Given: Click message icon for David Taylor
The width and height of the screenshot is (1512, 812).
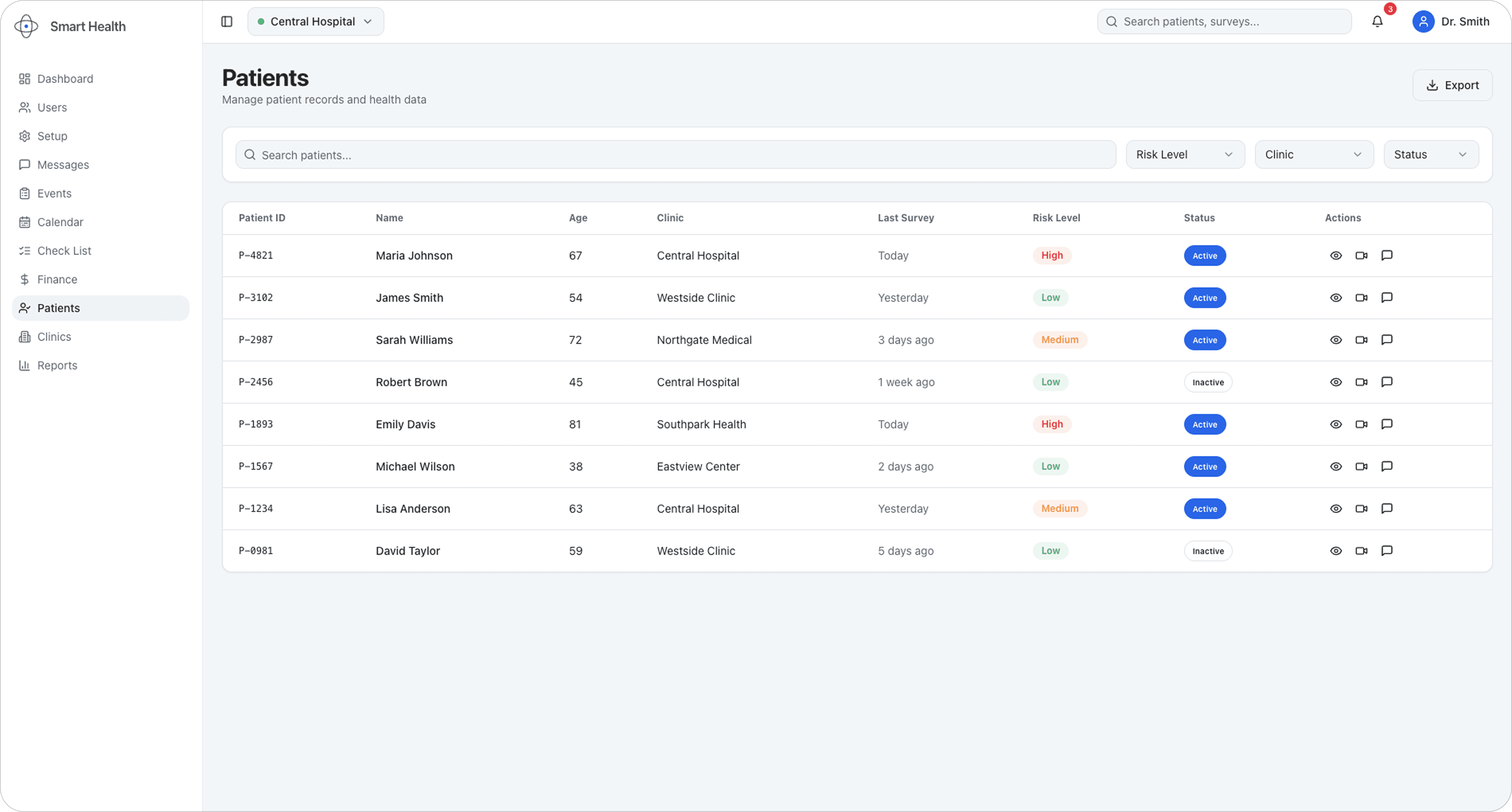Looking at the screenshot, I should coord(1386,551).
